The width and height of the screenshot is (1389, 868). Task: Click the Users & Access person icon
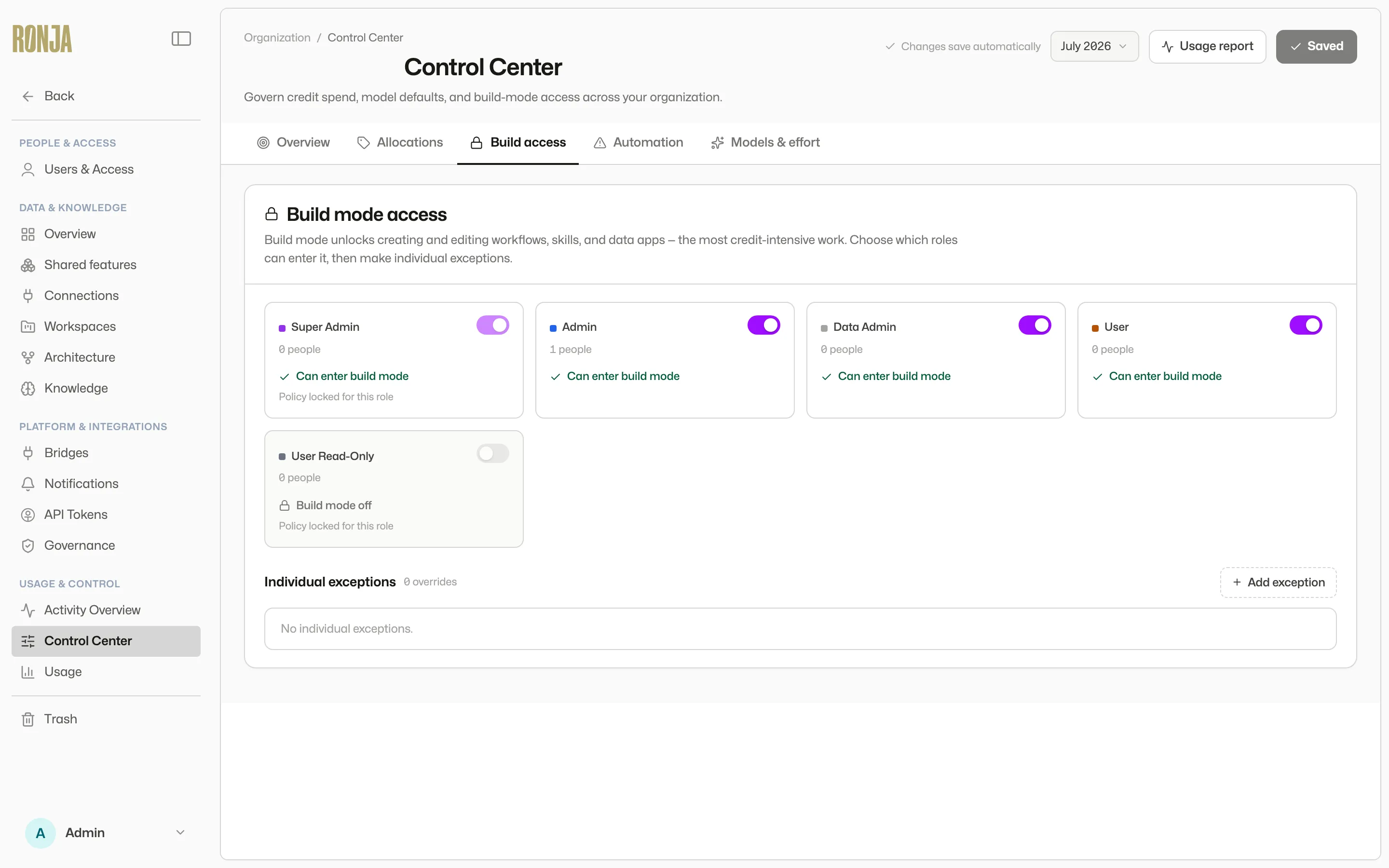[27, 169]
